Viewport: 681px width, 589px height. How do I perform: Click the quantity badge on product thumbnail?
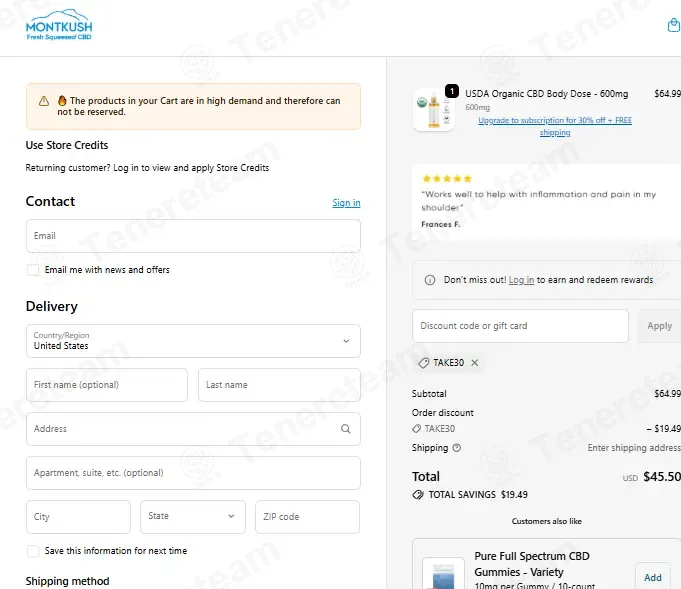click(x=452, y=91)
